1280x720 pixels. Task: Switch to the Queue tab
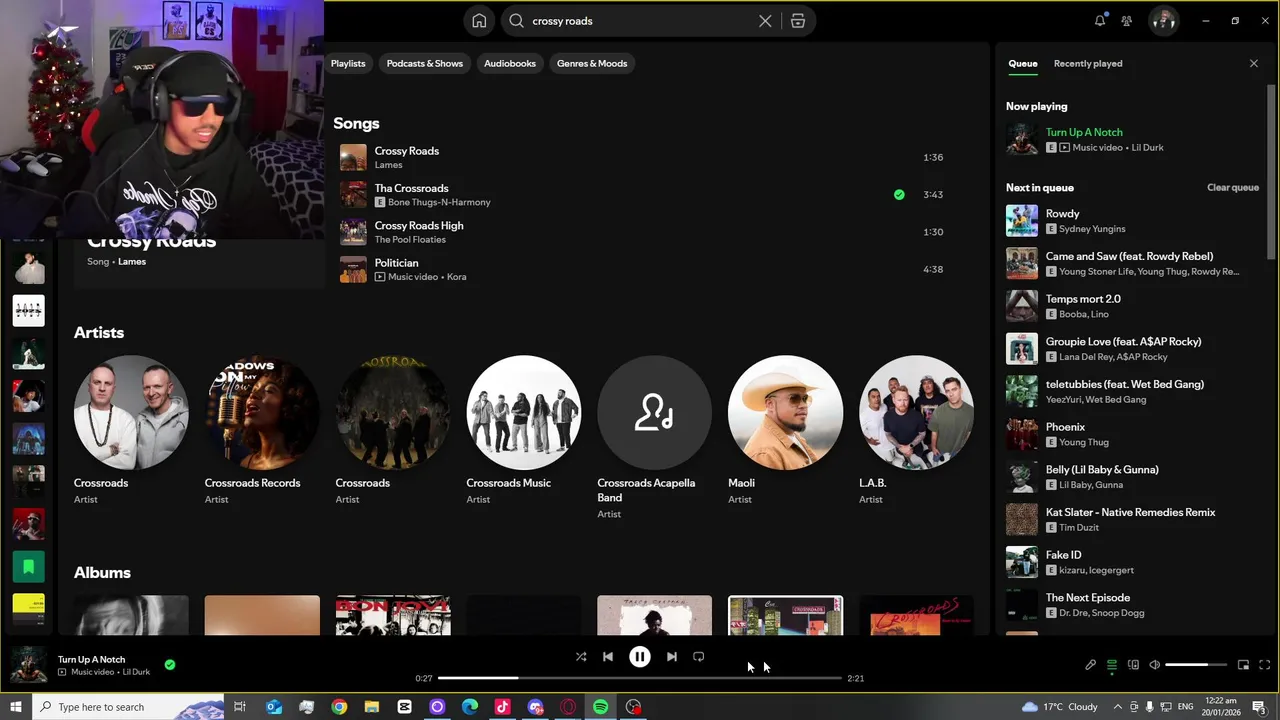tap(1022, 63)
